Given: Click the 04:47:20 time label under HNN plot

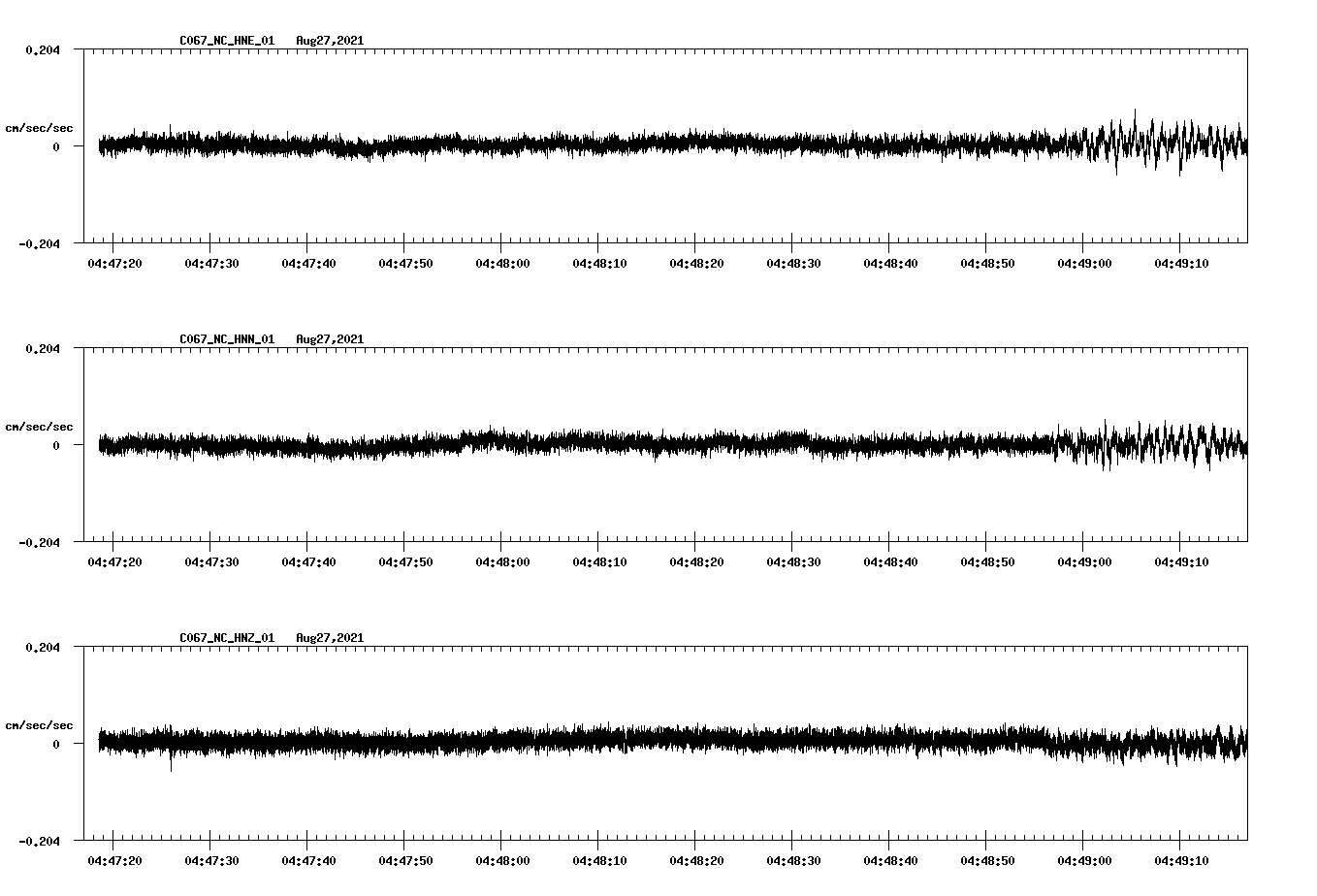Looking at the screenshot, I should click(x=114, y=561).
